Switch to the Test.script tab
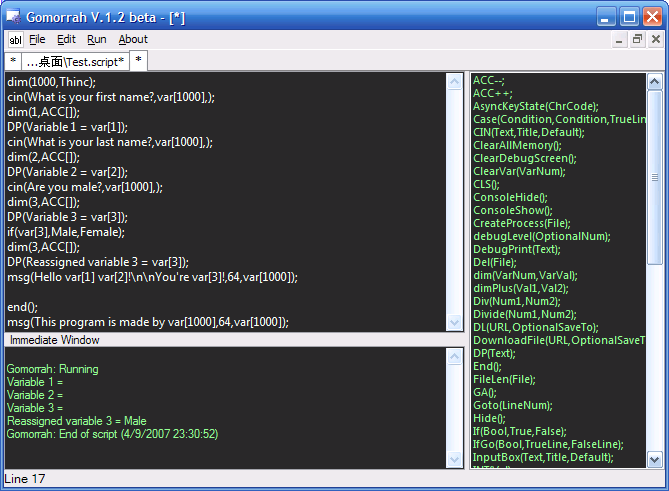Screen dimensions: 669x491 point(76,62)
